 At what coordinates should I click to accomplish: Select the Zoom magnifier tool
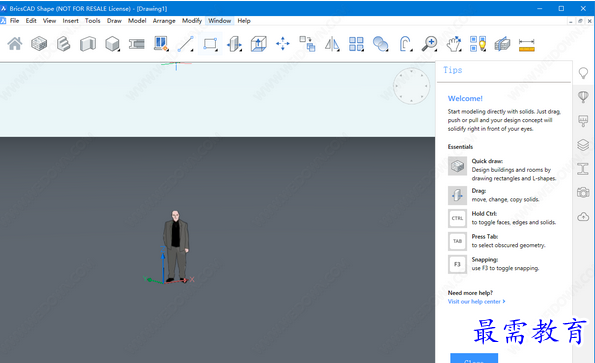pos(430,44)
